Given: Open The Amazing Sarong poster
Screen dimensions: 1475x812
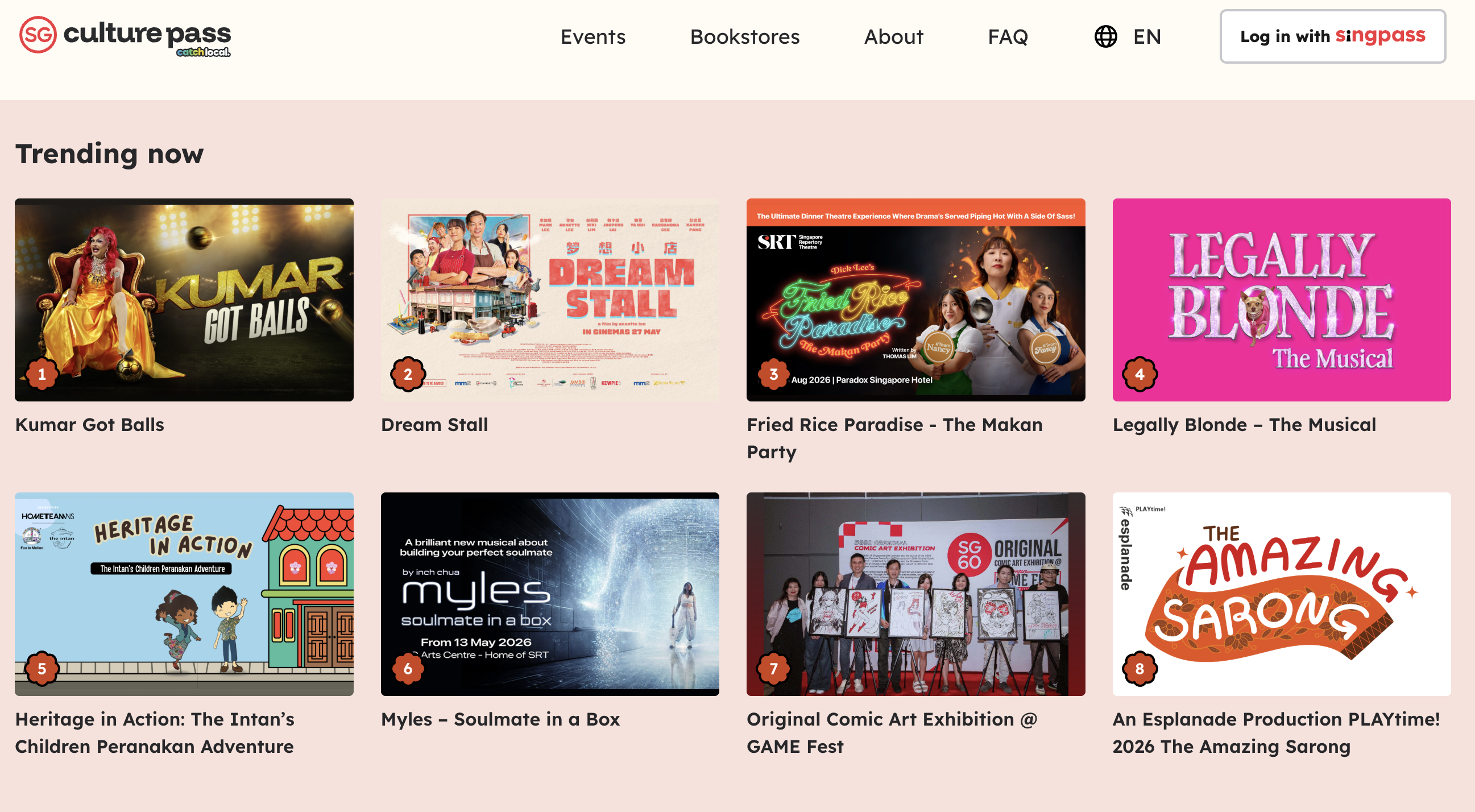Looking at the screenshot, I should (x=1282, y=594).
